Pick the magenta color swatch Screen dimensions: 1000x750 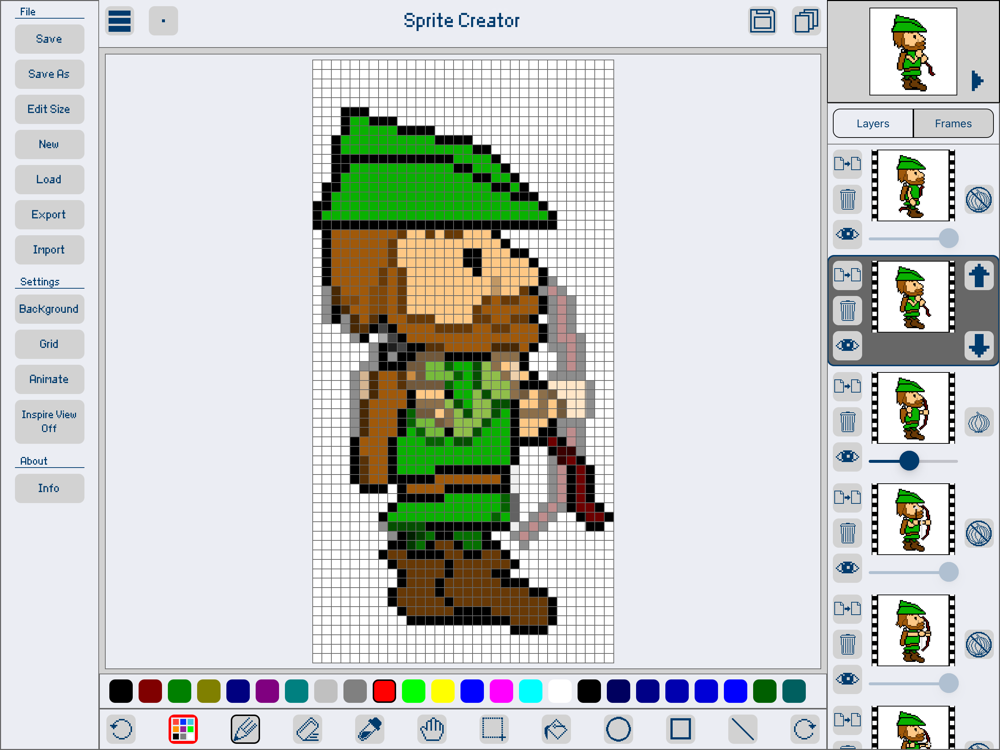pos(501,691)
